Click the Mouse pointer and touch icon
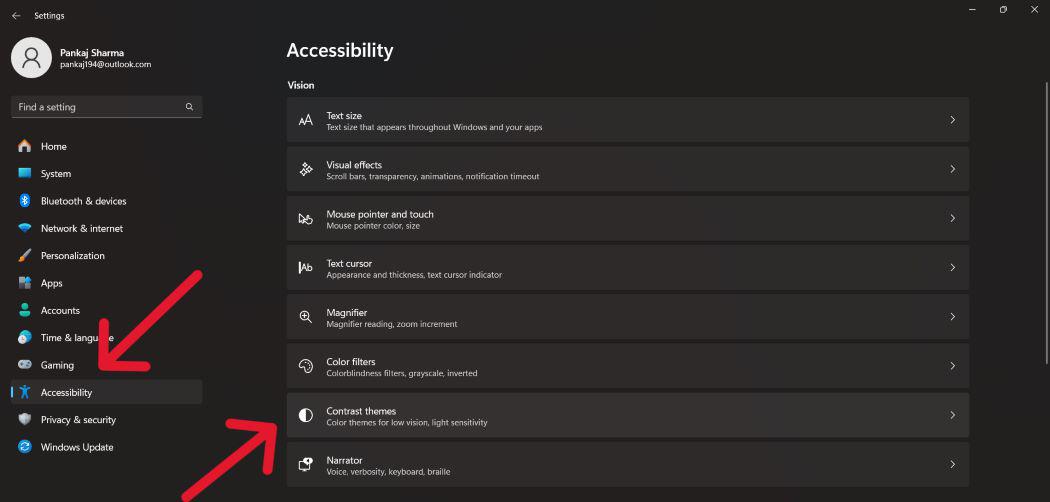Image resolution: width=1050 pixels, height=502 pixels. [306, 219]
